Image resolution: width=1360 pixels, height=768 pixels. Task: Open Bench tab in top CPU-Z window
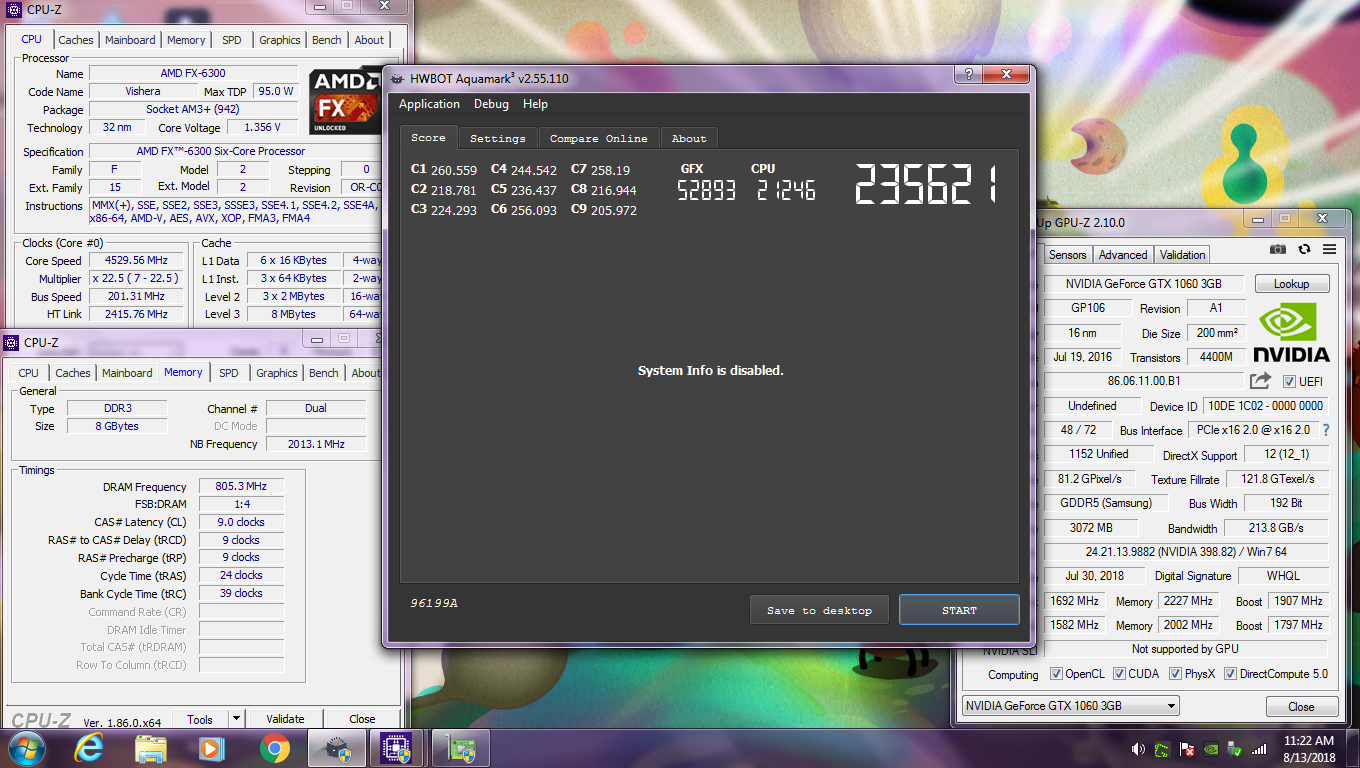point(327,40)
